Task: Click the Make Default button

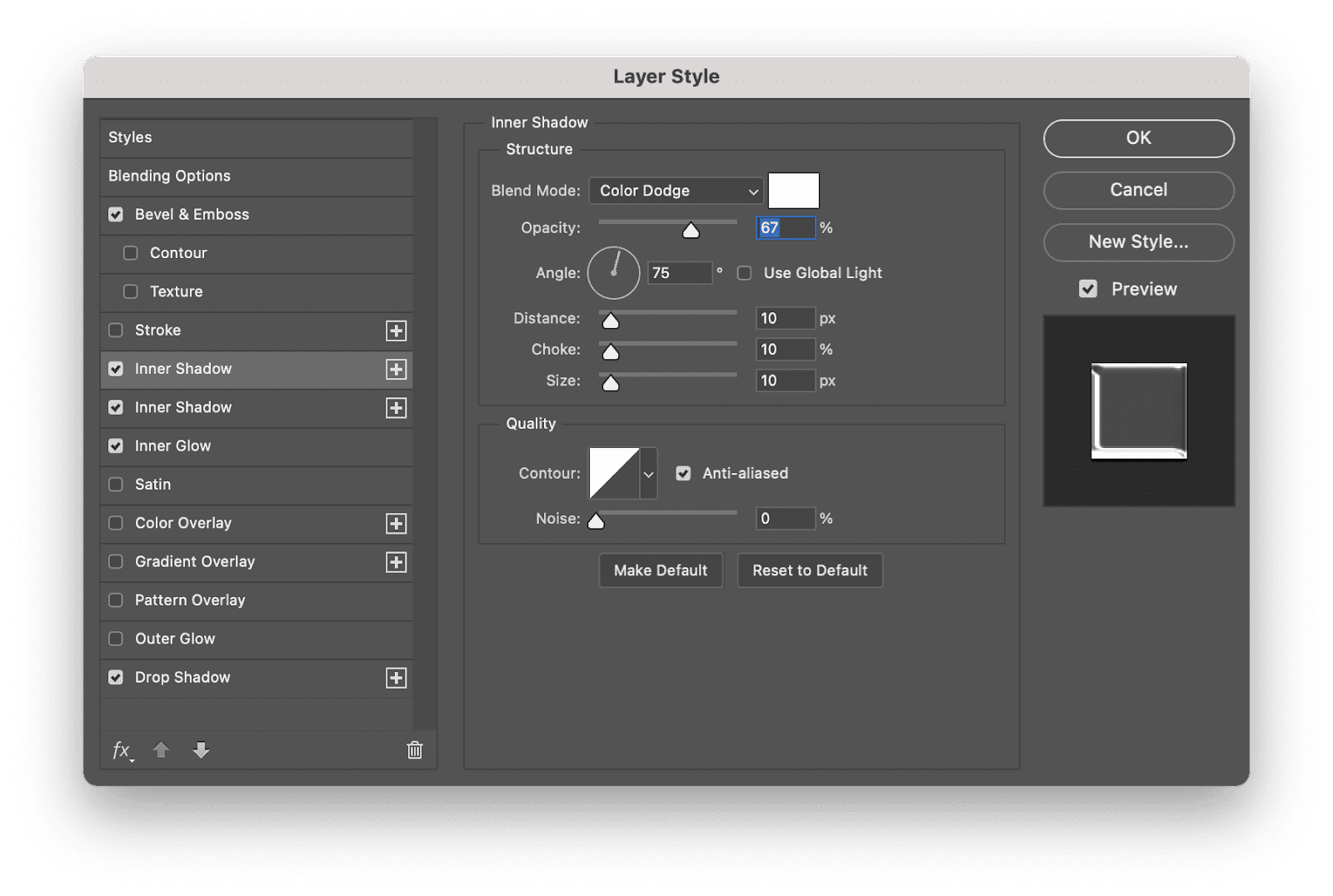Action: coord(661,570)
